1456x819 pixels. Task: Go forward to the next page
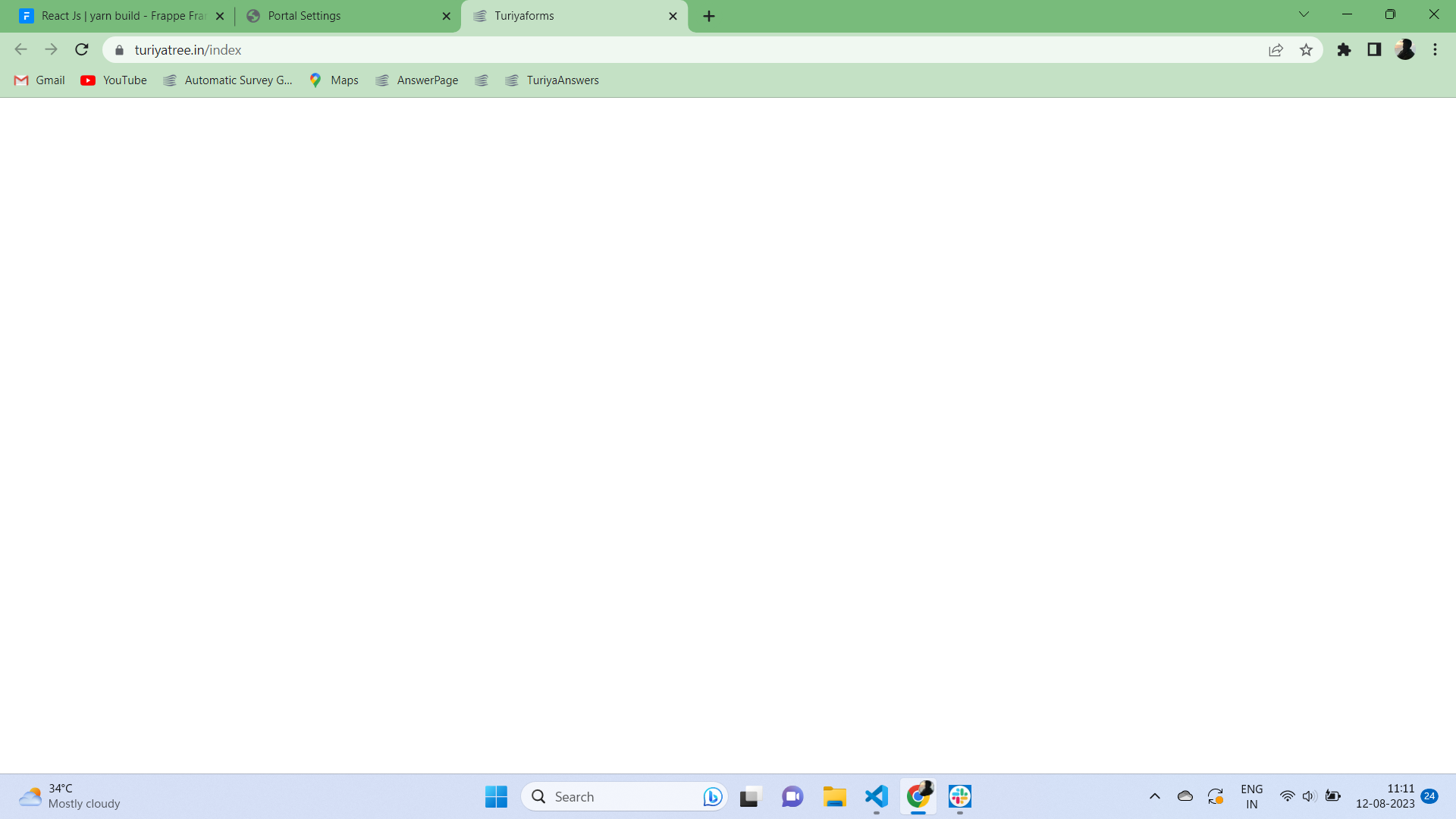click(x=51, y=49)
